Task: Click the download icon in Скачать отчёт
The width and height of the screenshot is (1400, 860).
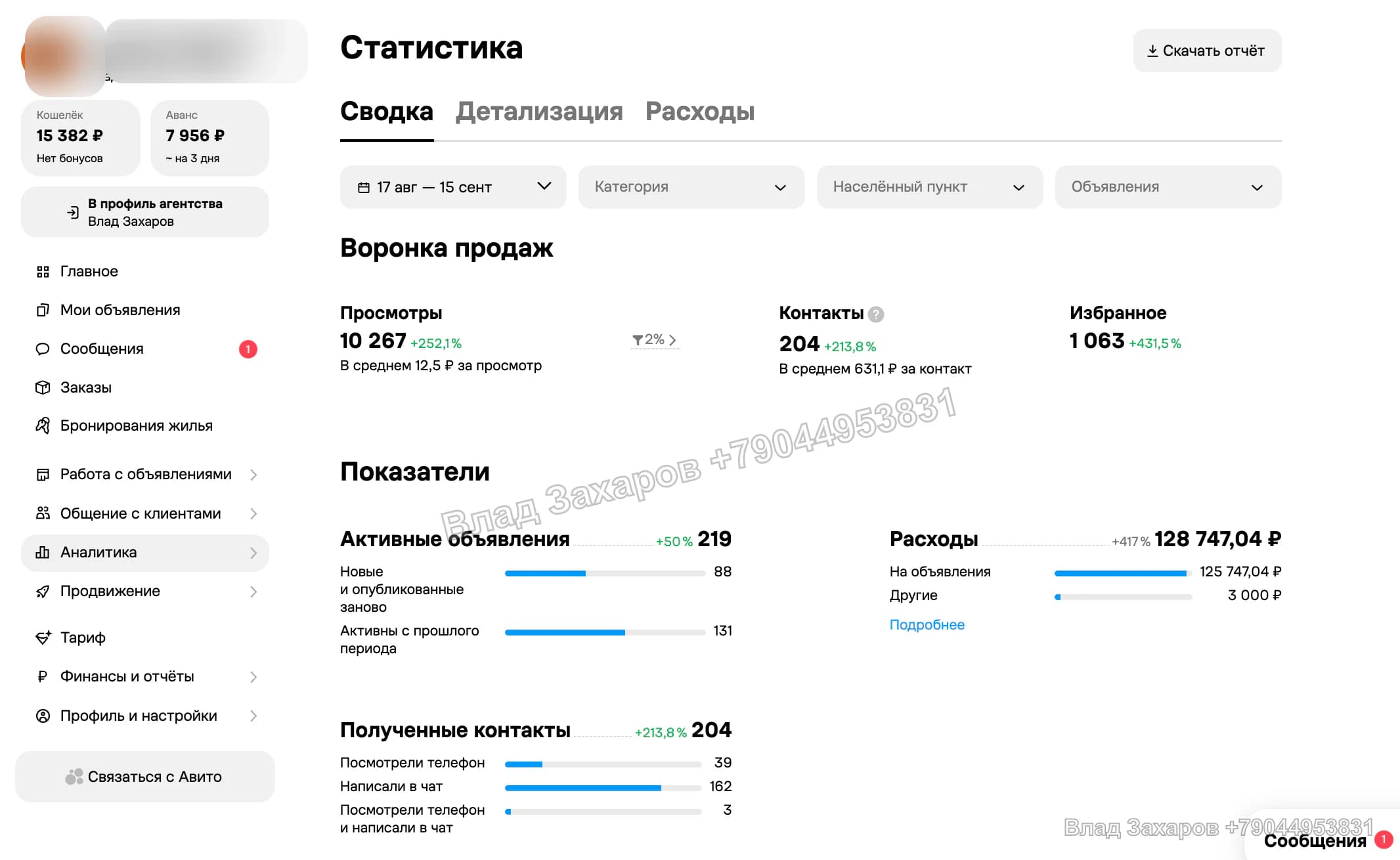Action: (x=1152, y=51)
